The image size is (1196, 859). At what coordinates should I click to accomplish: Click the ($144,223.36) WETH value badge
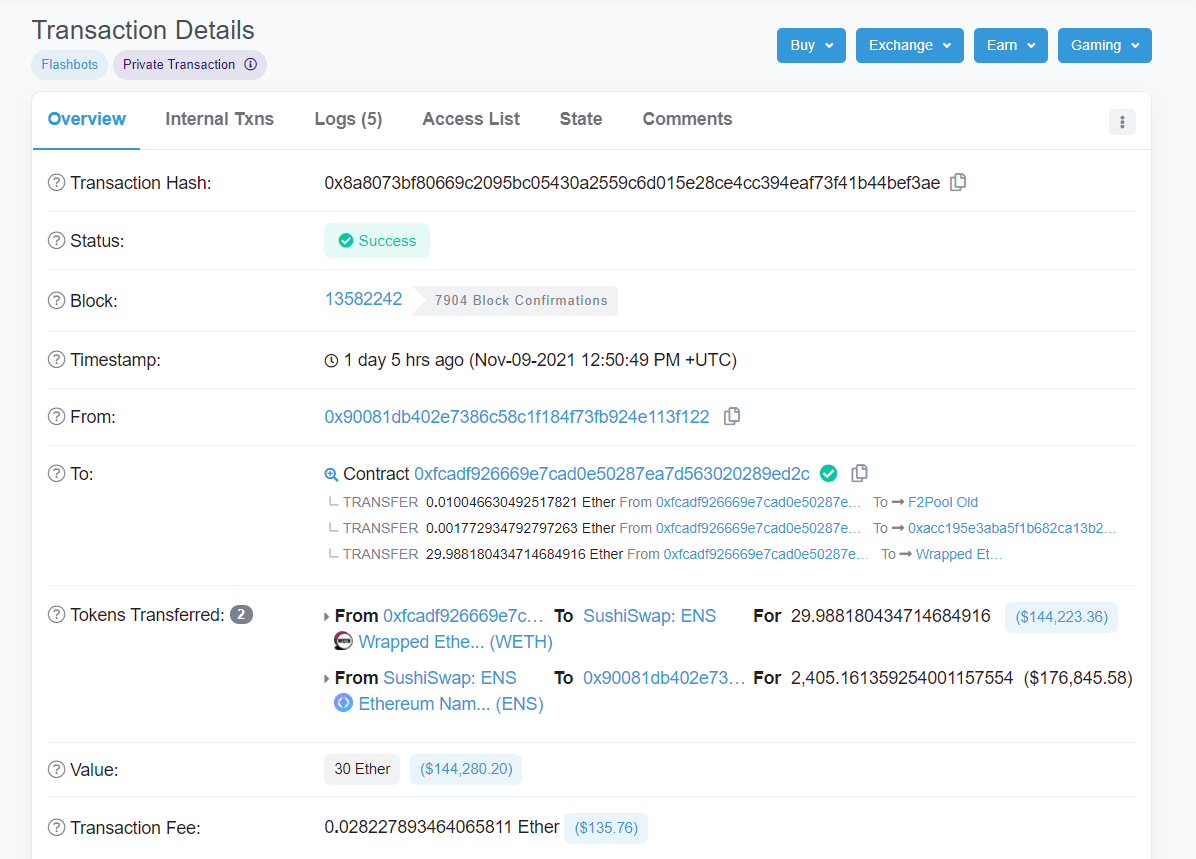tap(1061, 616)
